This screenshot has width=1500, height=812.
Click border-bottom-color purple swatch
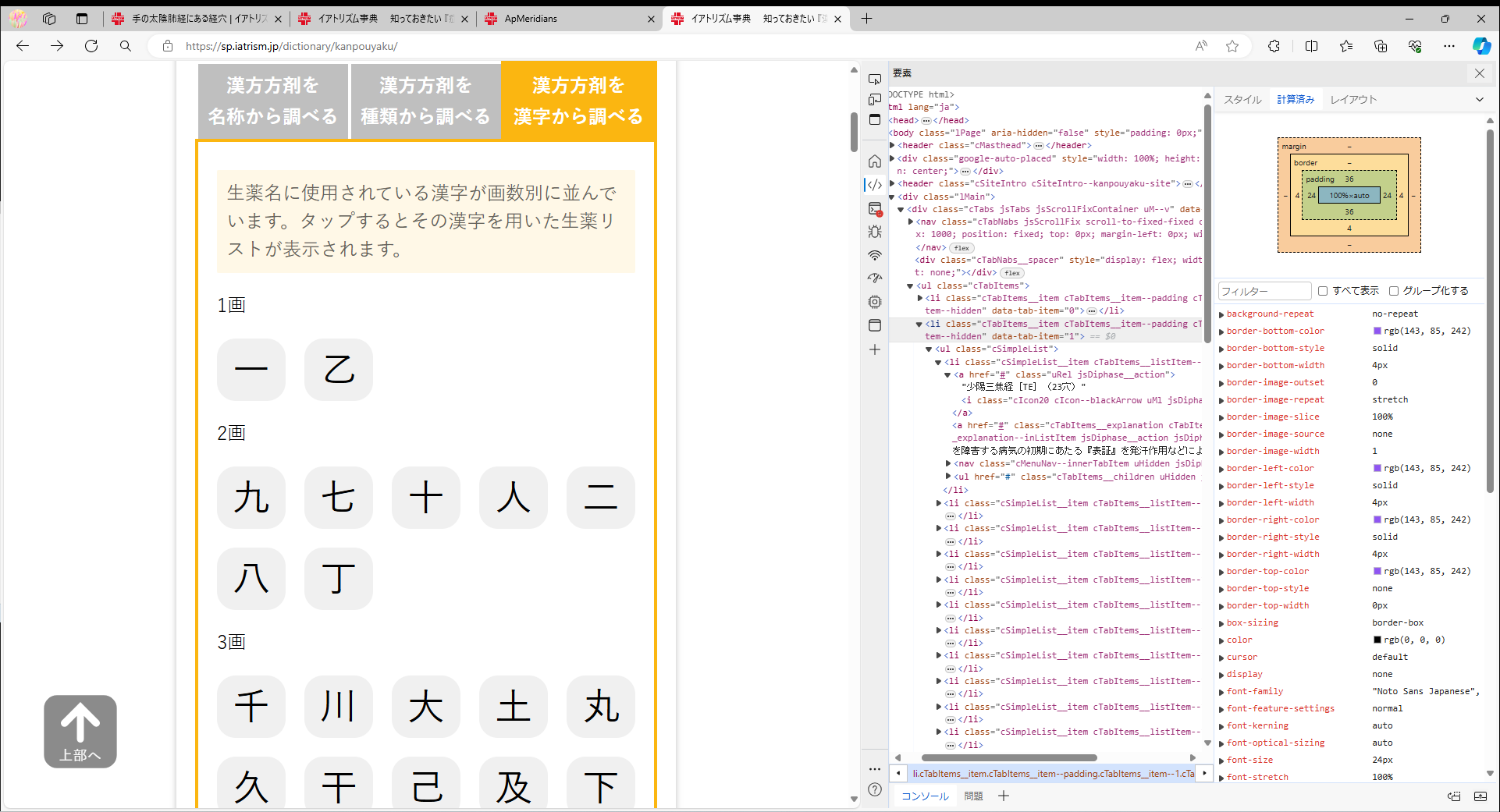(x=1377, y=331)
